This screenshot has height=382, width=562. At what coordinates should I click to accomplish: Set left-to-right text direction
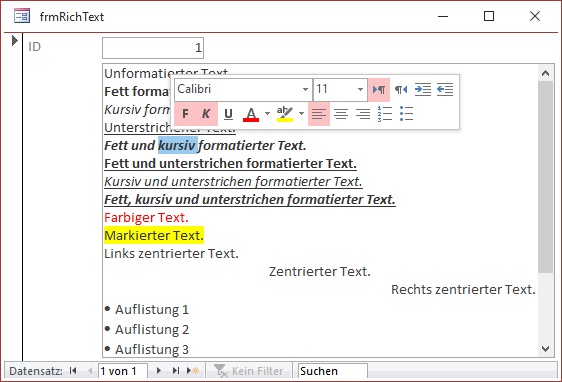[x=379, y=89]
